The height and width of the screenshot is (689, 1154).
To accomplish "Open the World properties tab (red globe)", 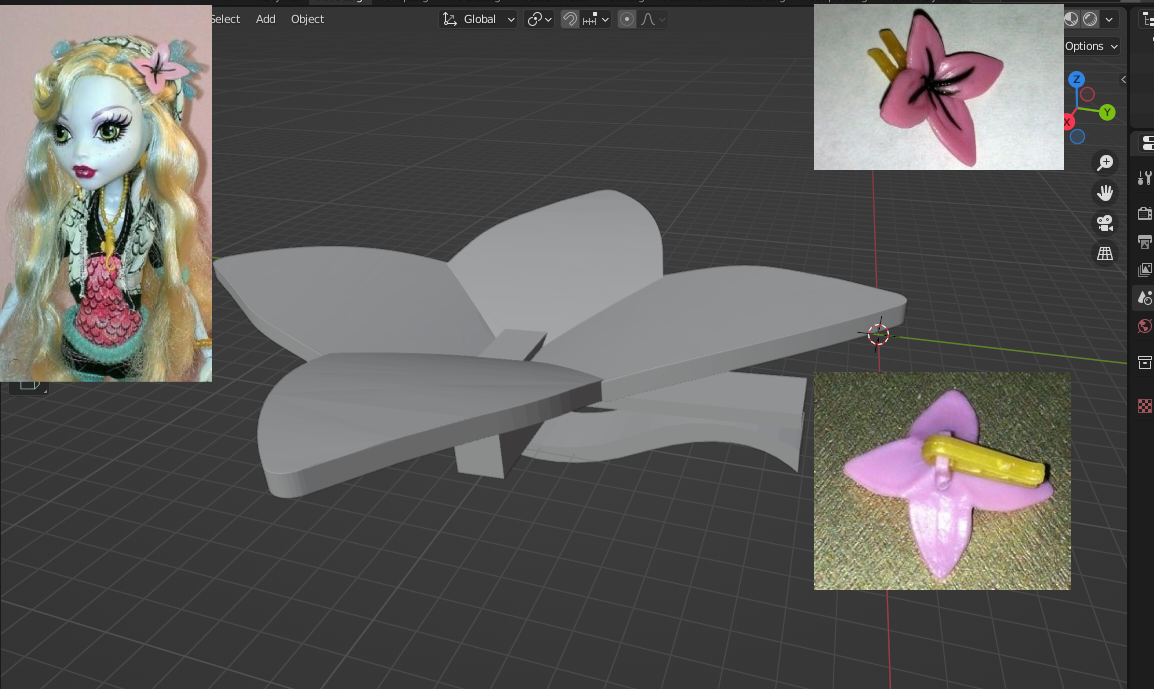I will pyautogui.click(x=1145, y=326).
